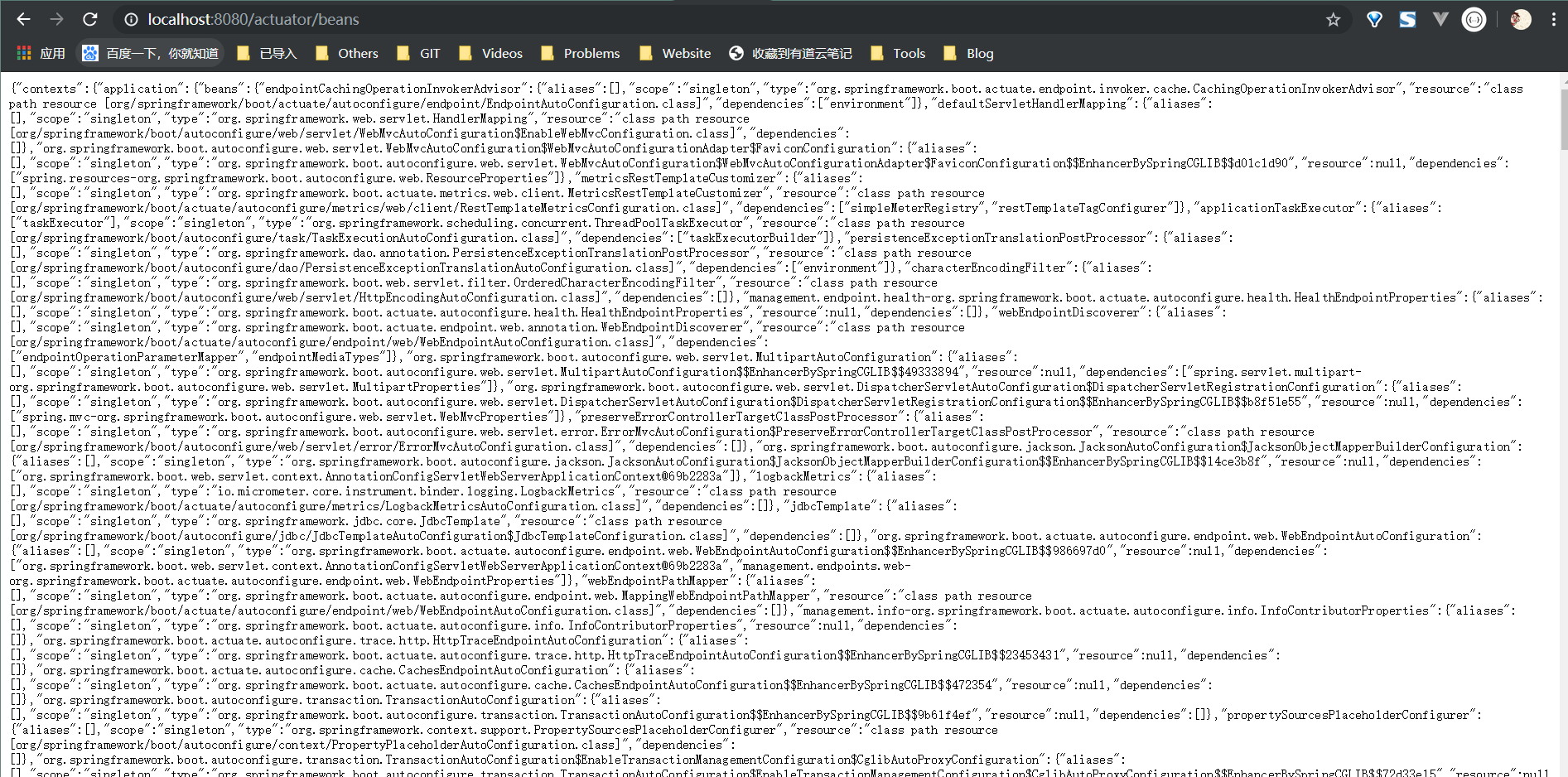Open the 应用 apps shortcut
Screen dimensions: 1568x777
[41, 53]
